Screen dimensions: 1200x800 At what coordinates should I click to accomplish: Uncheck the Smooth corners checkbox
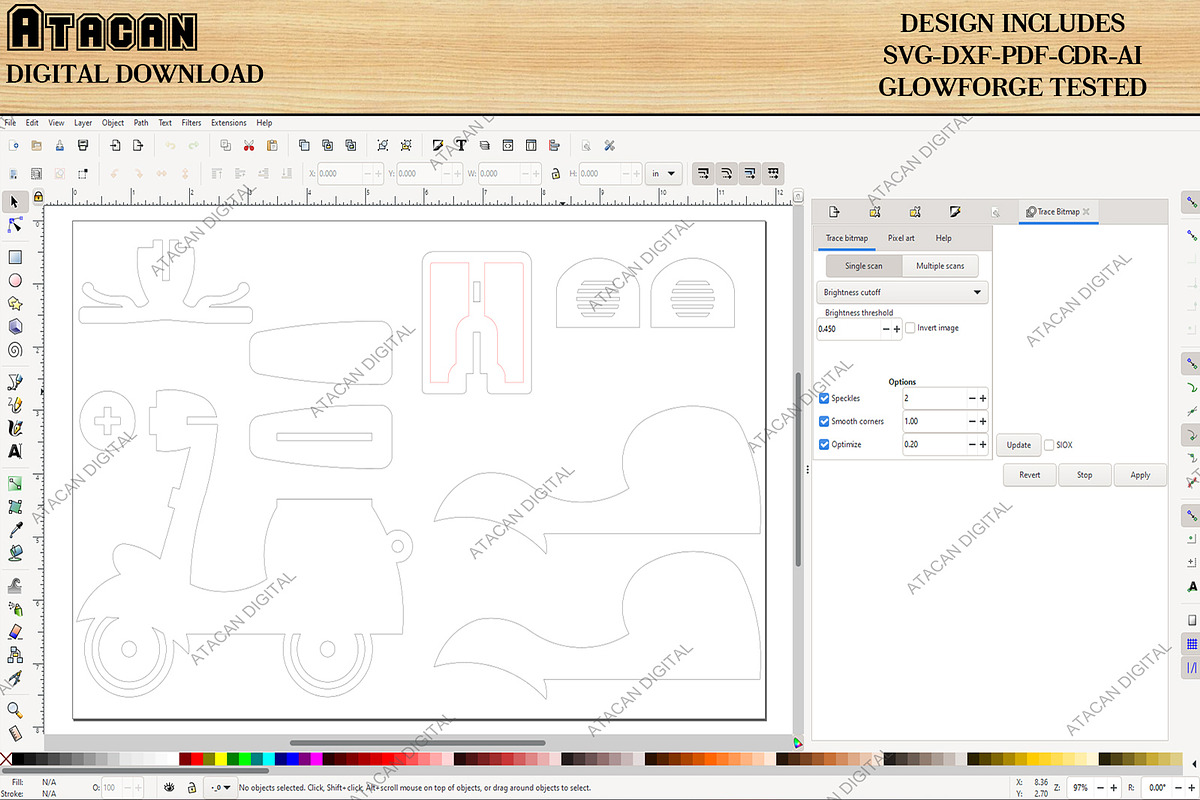(824, 421)
